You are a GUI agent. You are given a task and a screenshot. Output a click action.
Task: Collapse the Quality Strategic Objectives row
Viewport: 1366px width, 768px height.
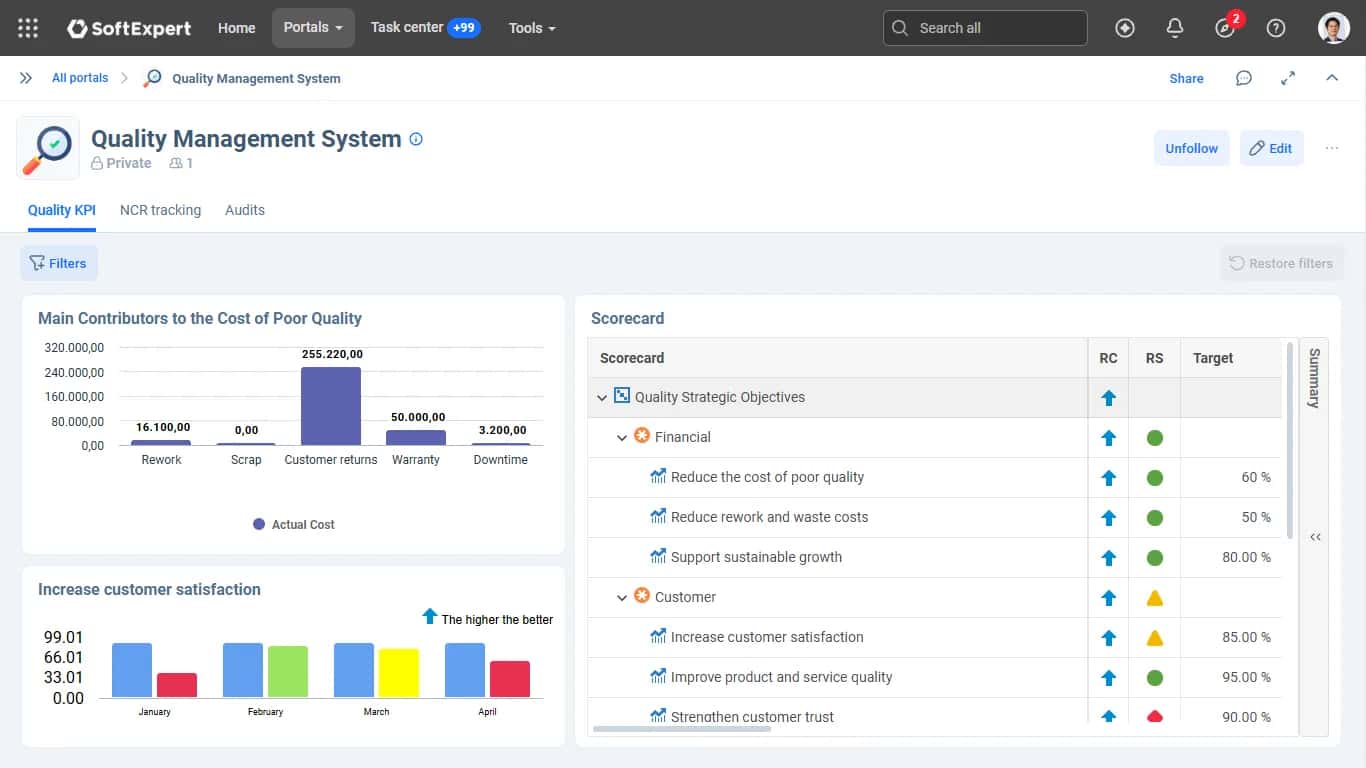[602, 397]
